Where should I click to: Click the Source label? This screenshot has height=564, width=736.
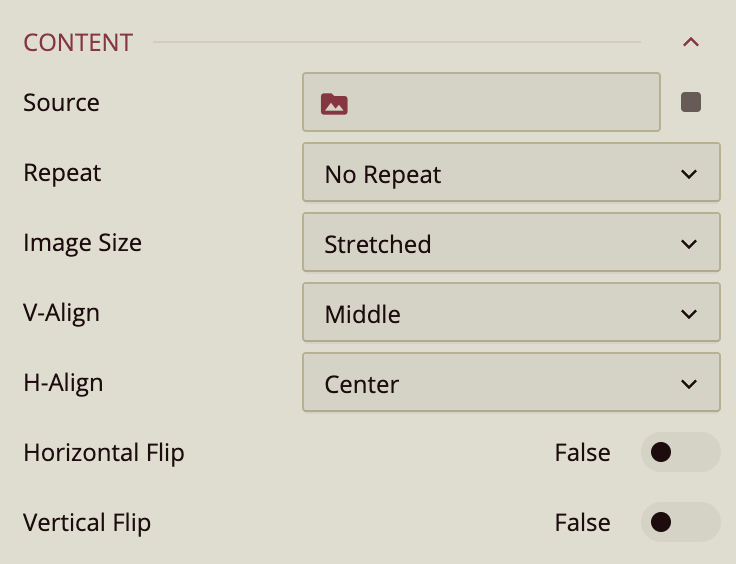61,102
